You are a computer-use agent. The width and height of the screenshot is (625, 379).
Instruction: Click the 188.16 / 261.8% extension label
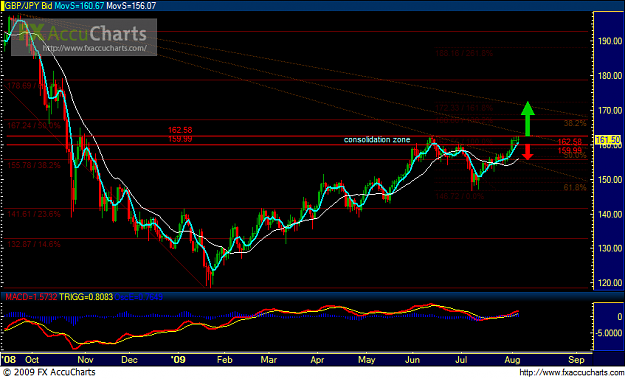tap(464, 53)
